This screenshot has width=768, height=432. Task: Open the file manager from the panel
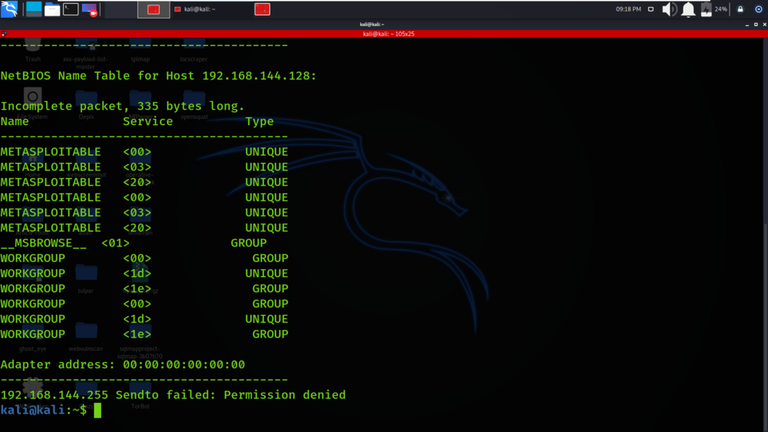[52, 9]
